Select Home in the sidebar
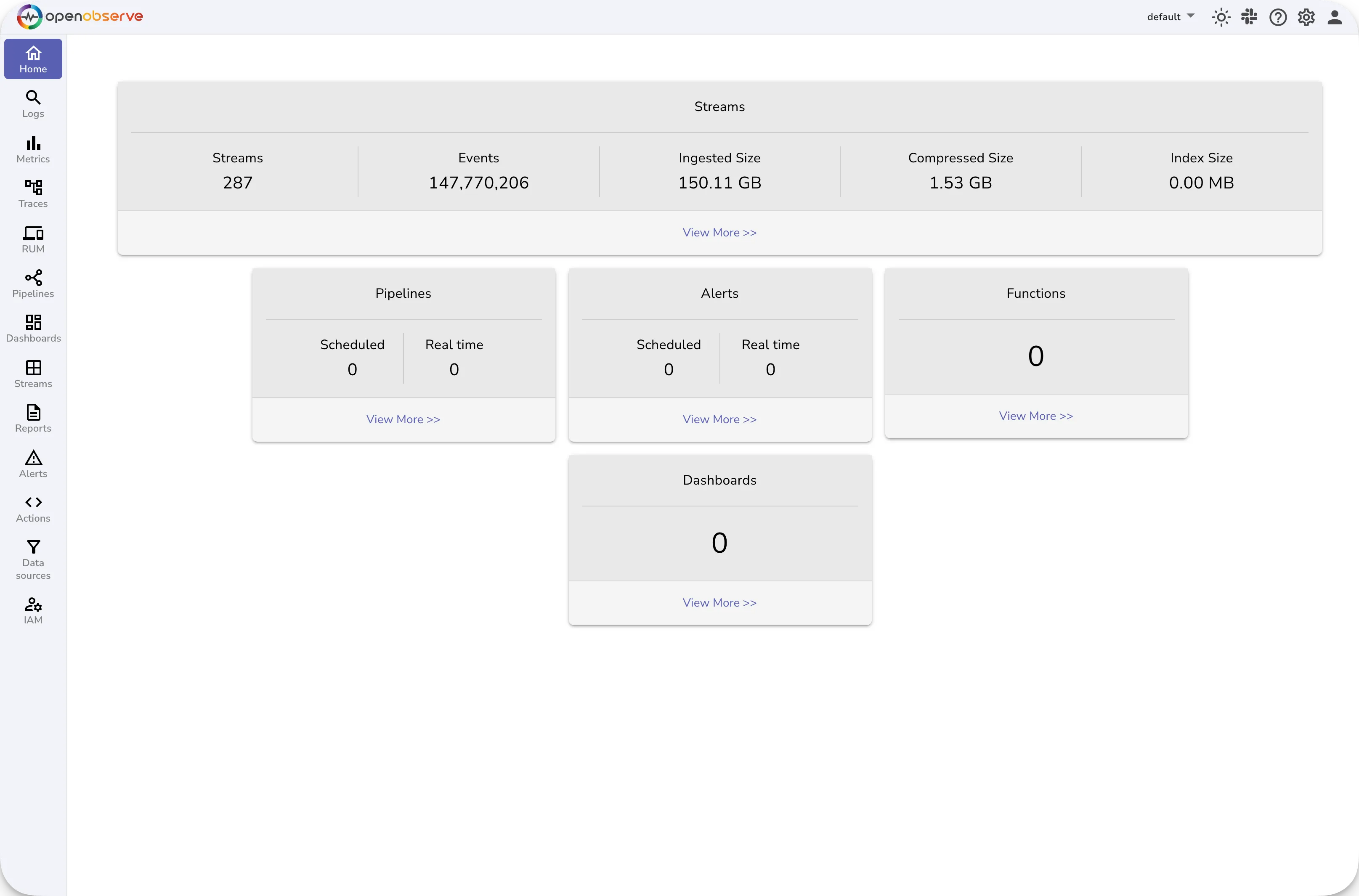This screenshot has width=1359, height=896. coord(32,58)
